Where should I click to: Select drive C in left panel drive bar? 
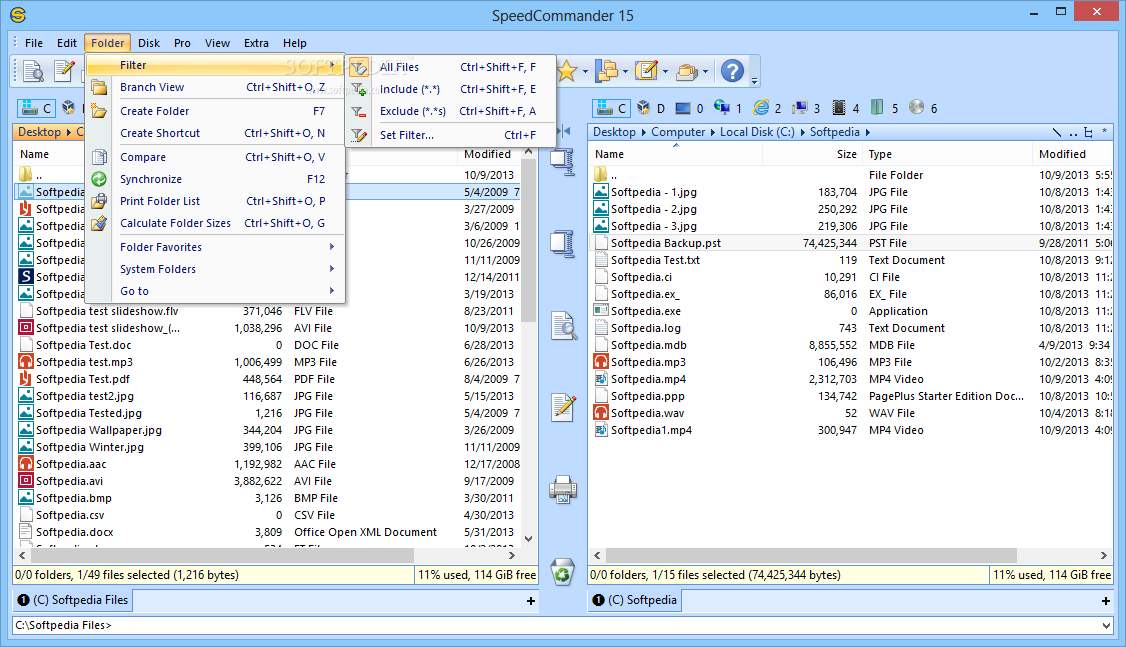point(36,108)
